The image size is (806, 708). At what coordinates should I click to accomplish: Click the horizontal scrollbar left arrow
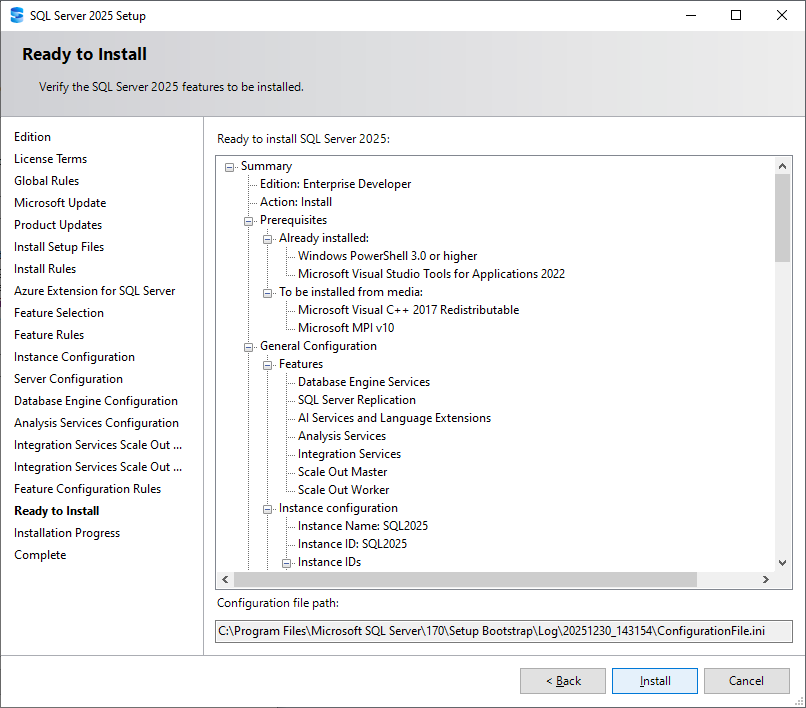(x=225, y=579)
